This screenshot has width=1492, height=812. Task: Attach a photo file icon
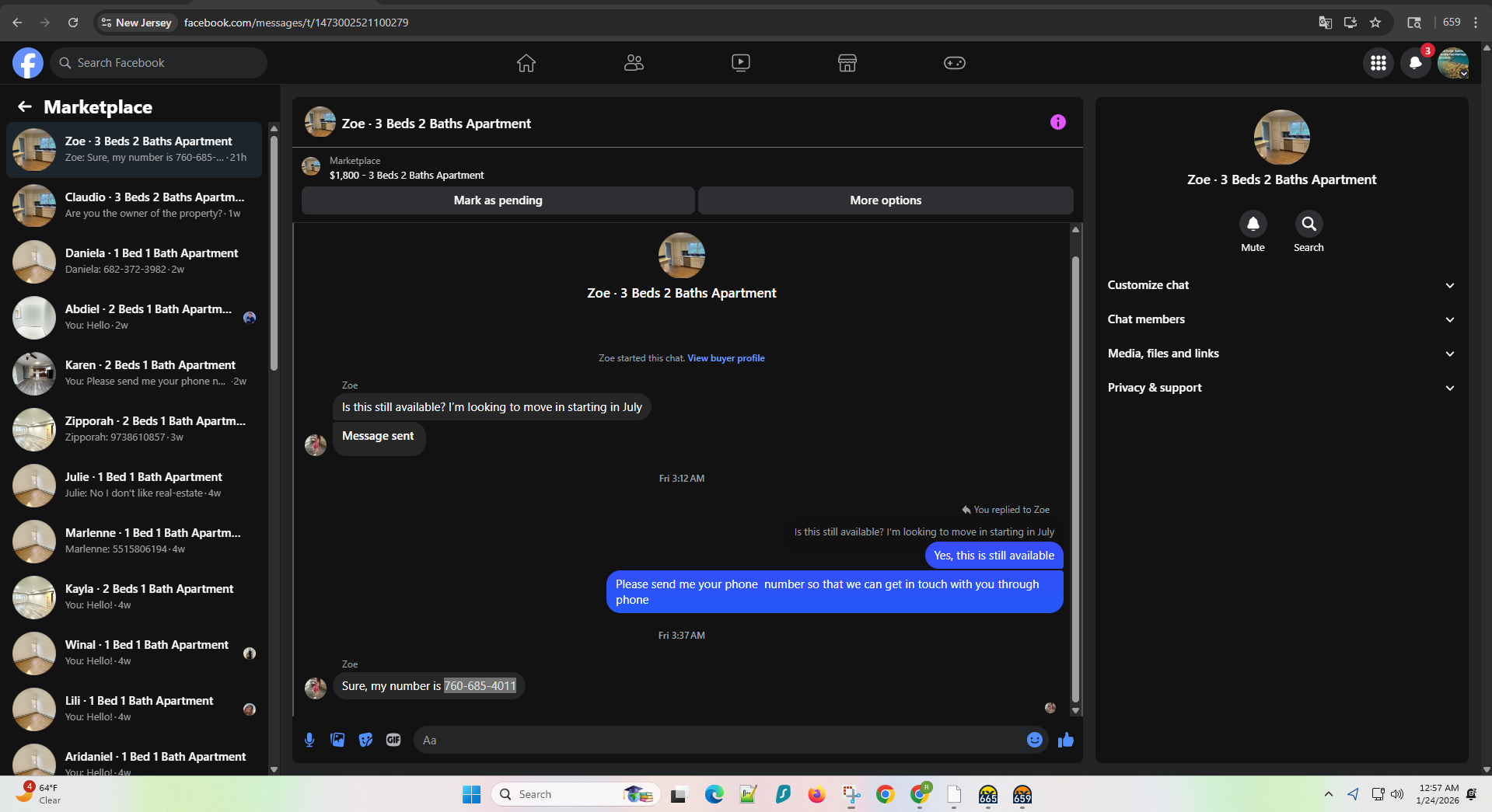pos(337,740)
